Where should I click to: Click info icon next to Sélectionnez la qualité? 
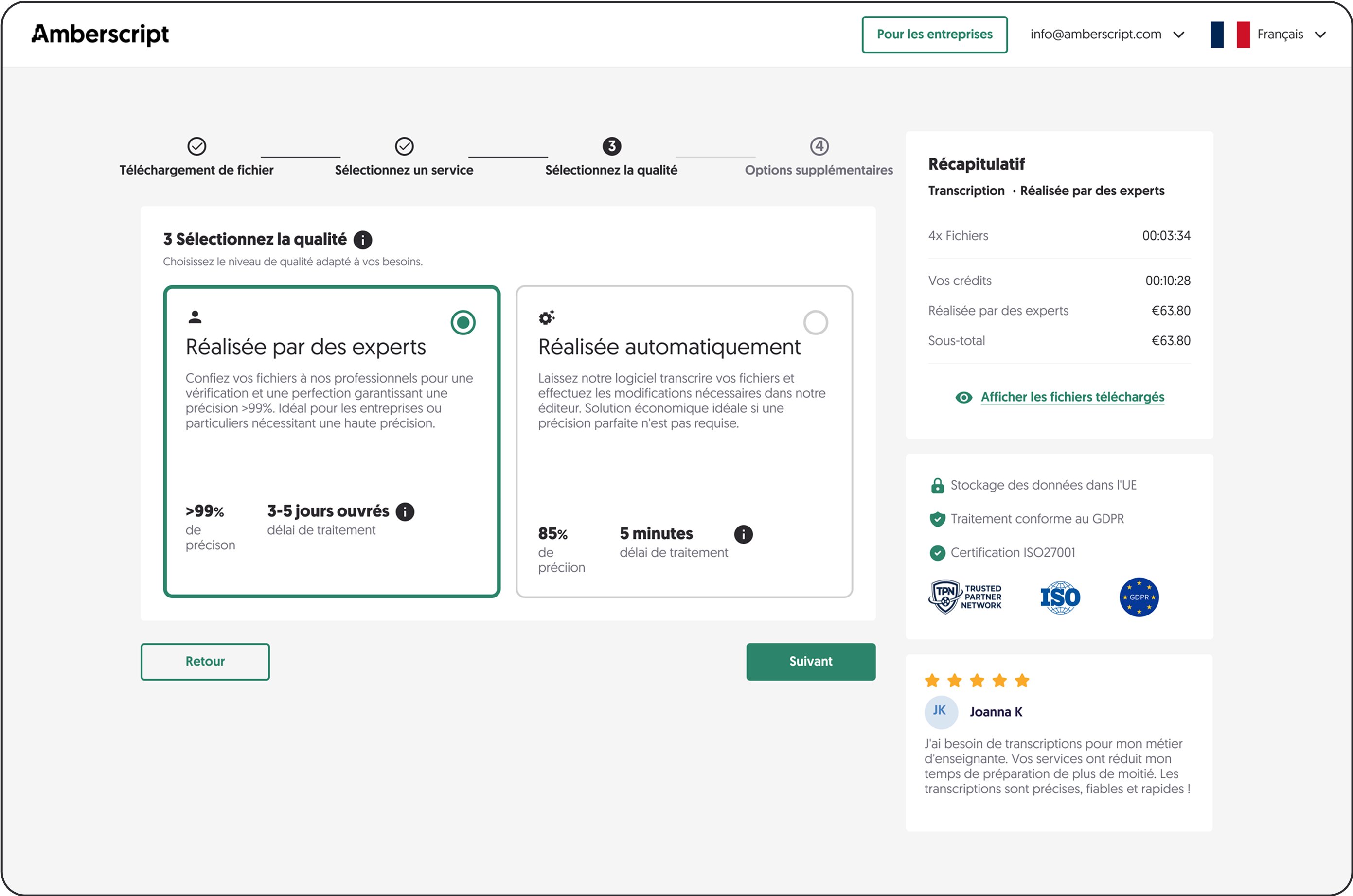pyautogui.click(x=362, y=239)
